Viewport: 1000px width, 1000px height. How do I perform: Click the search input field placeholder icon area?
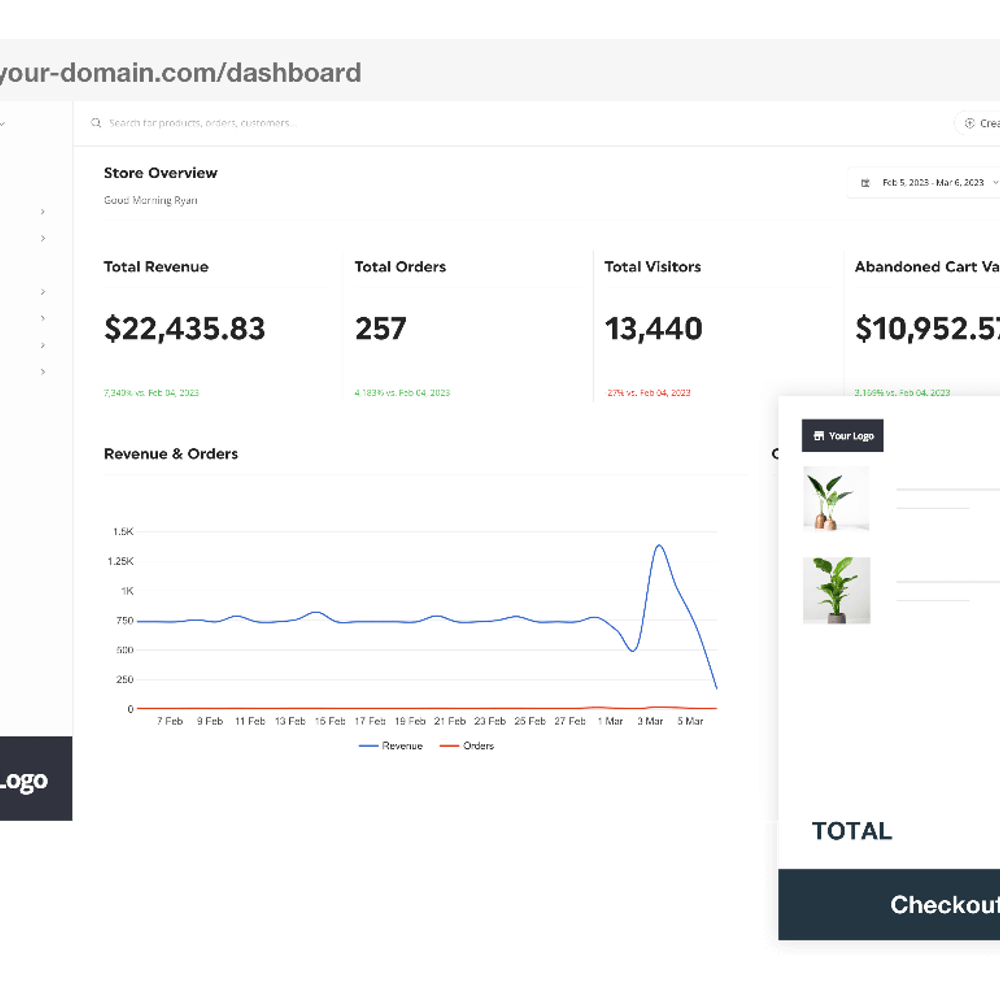(96, 122)
